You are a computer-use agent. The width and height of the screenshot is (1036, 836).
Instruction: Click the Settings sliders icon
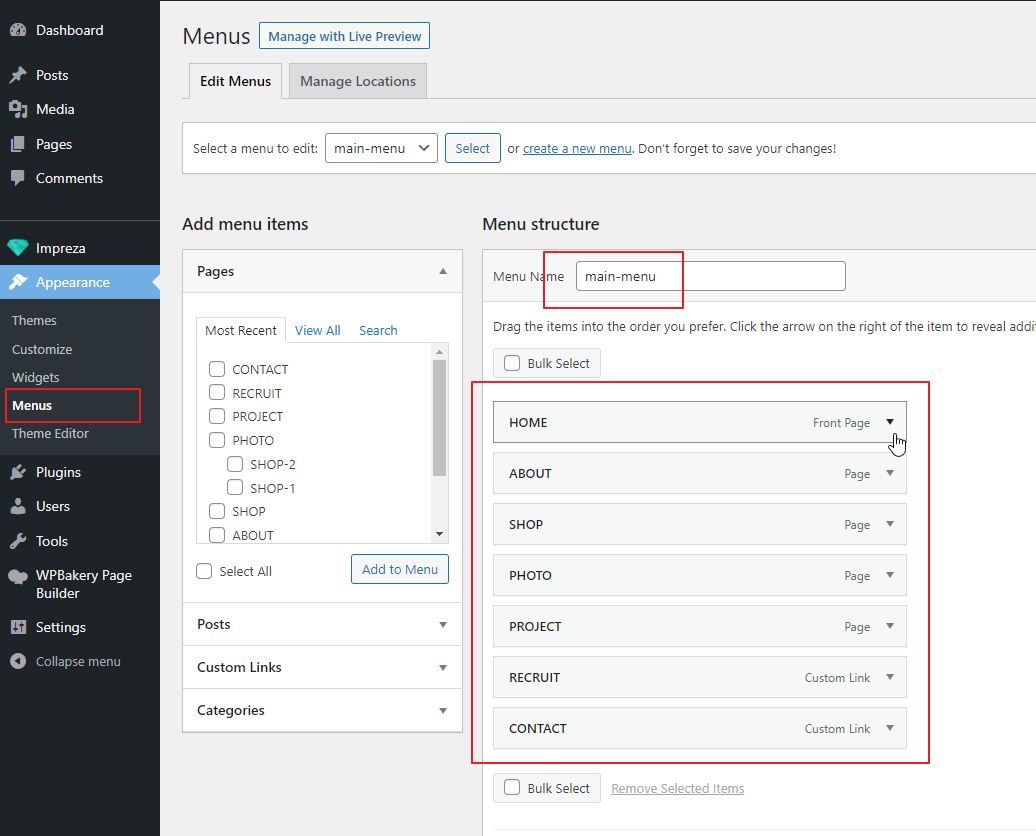coord(18,627)
